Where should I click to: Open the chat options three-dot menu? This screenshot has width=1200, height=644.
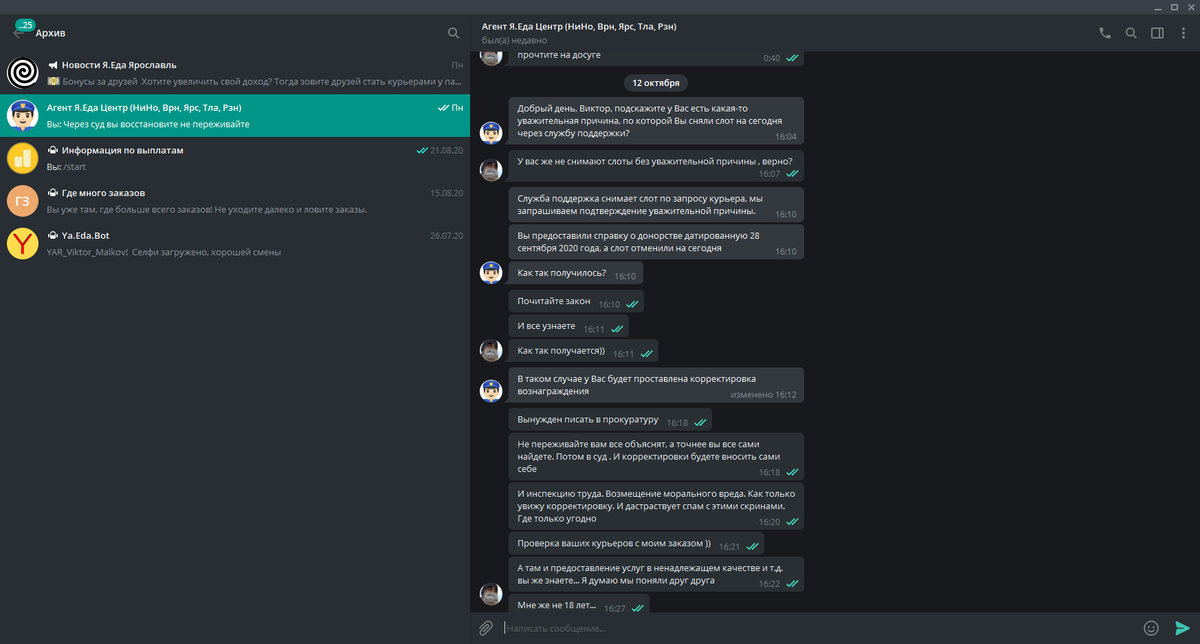1182,32
